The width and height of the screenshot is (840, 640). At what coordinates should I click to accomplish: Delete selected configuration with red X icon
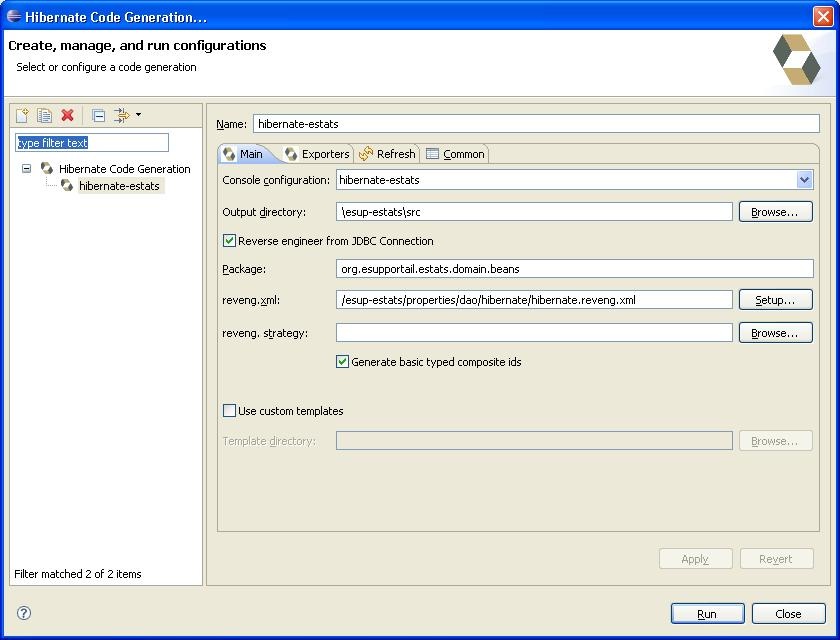click(x=68, y=116)
